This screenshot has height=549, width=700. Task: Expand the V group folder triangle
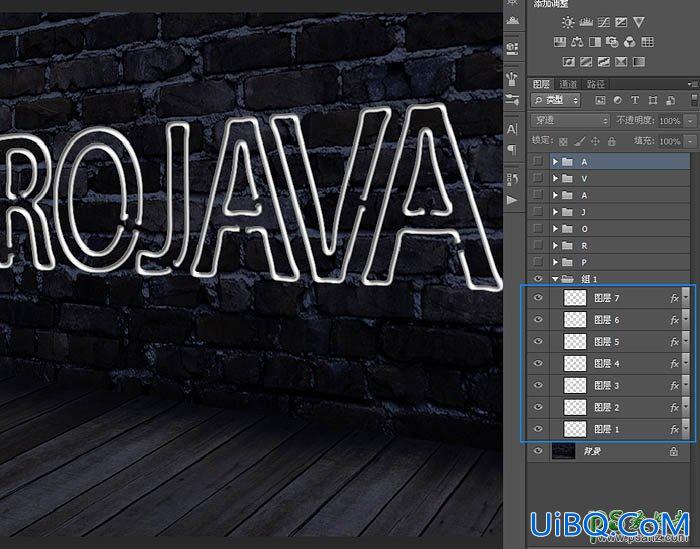[x=555, y=179]
